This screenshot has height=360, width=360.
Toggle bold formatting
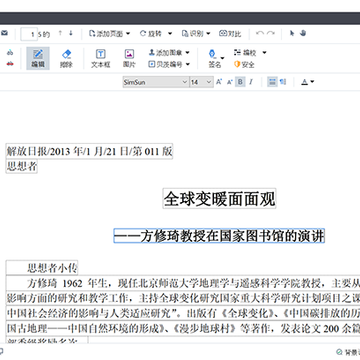tap(240, 82)
